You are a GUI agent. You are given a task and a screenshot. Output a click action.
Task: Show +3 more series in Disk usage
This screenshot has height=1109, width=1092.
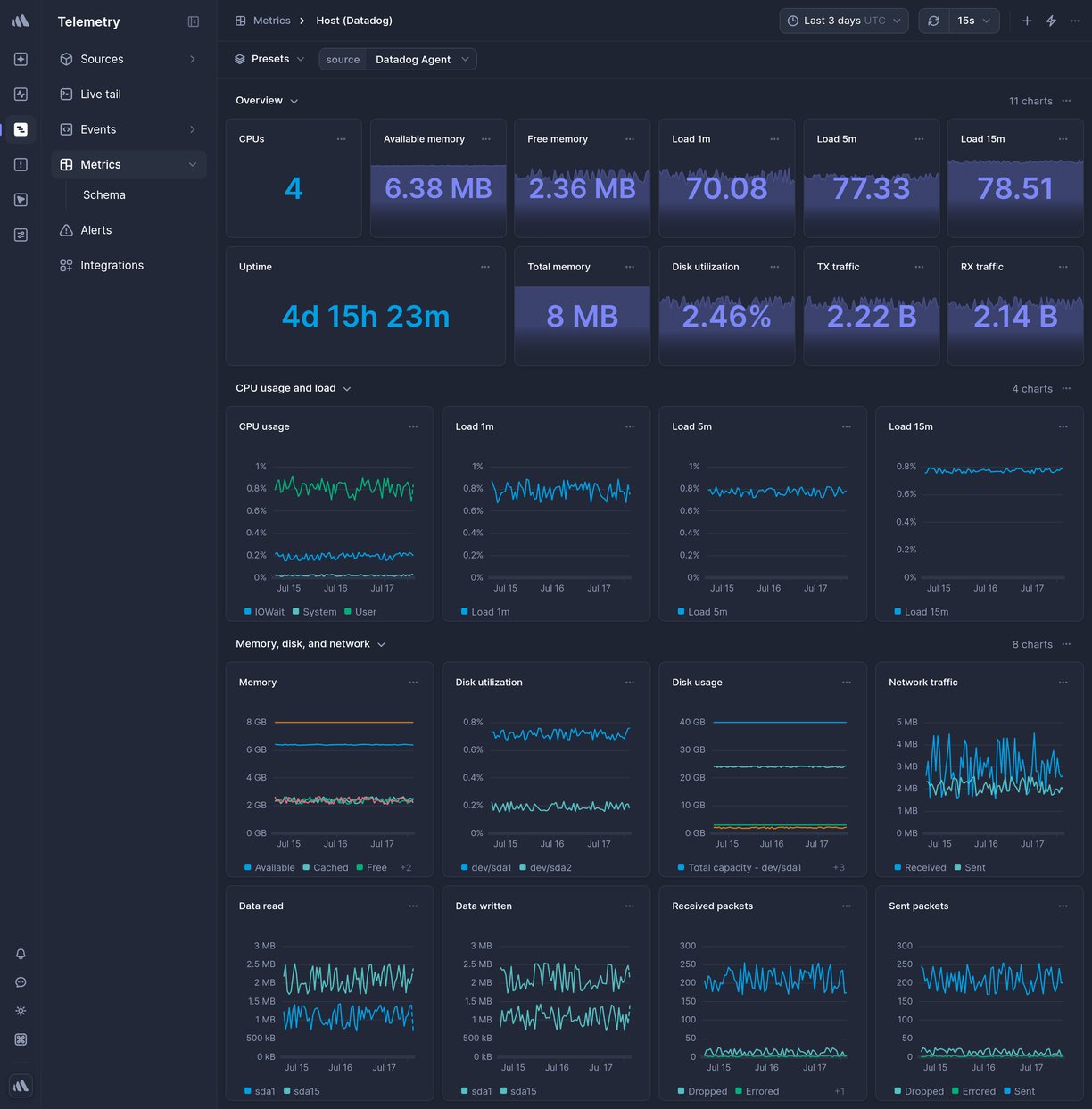[x=839, y=868]
